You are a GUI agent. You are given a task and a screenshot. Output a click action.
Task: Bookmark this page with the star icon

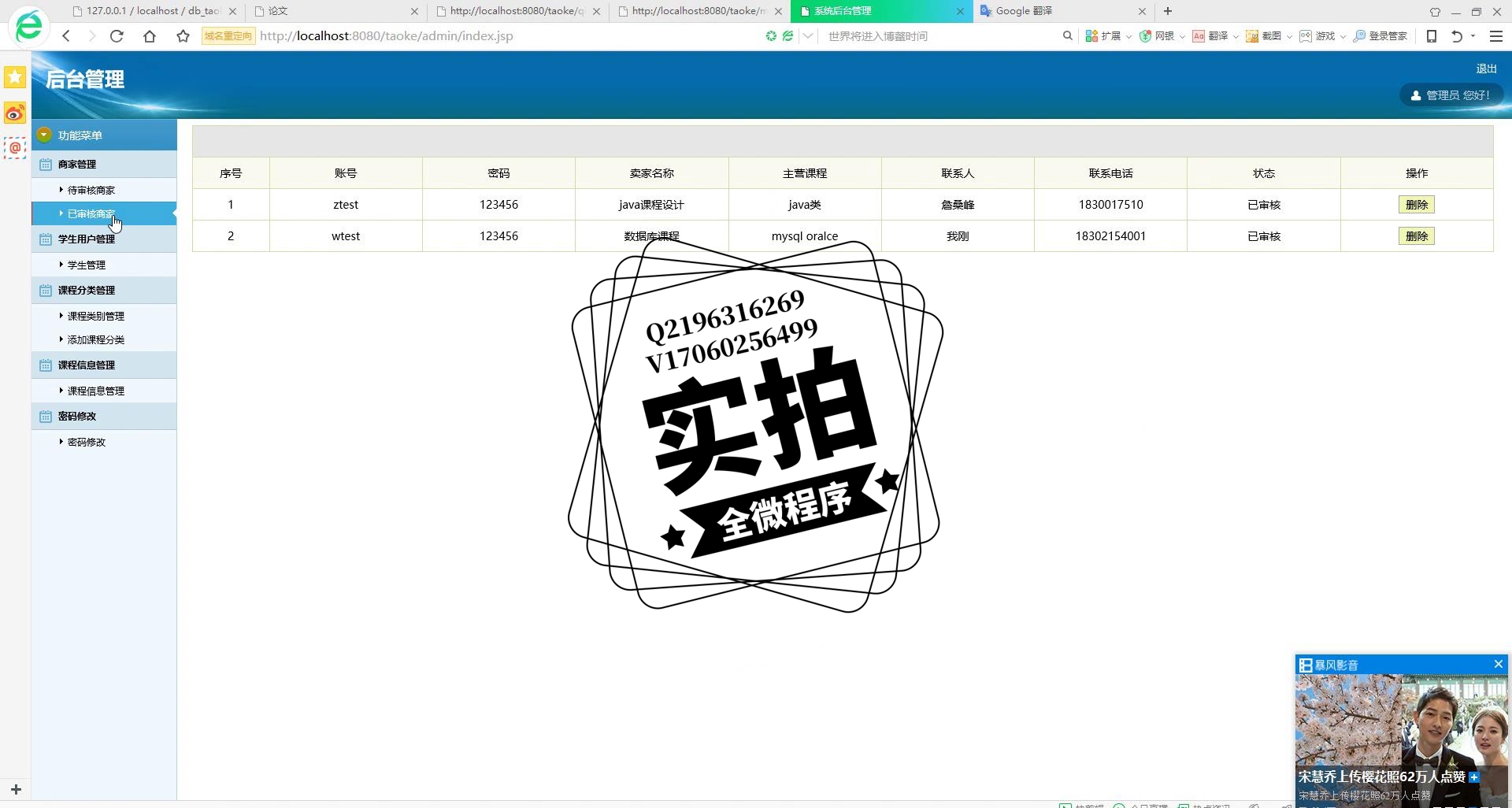[x=183, y=36]
